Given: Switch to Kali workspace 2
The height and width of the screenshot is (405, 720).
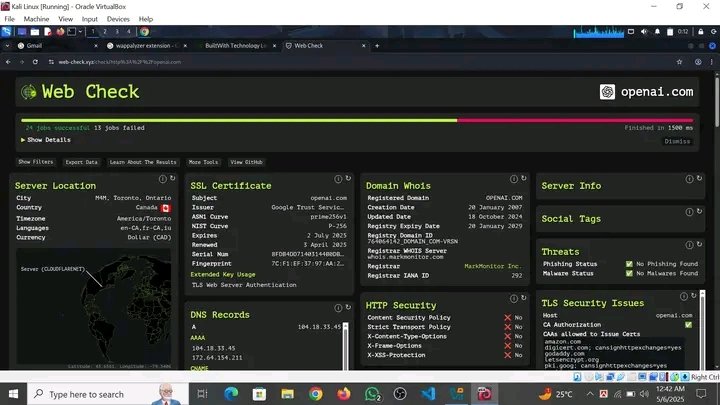Looking at the screenshot, I should 105,31.
